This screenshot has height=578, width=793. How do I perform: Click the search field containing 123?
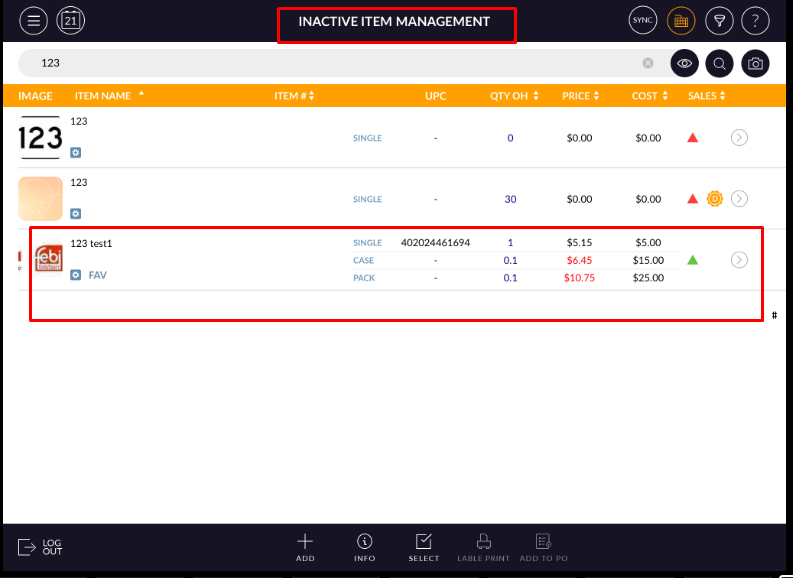[x=330, y=63]
